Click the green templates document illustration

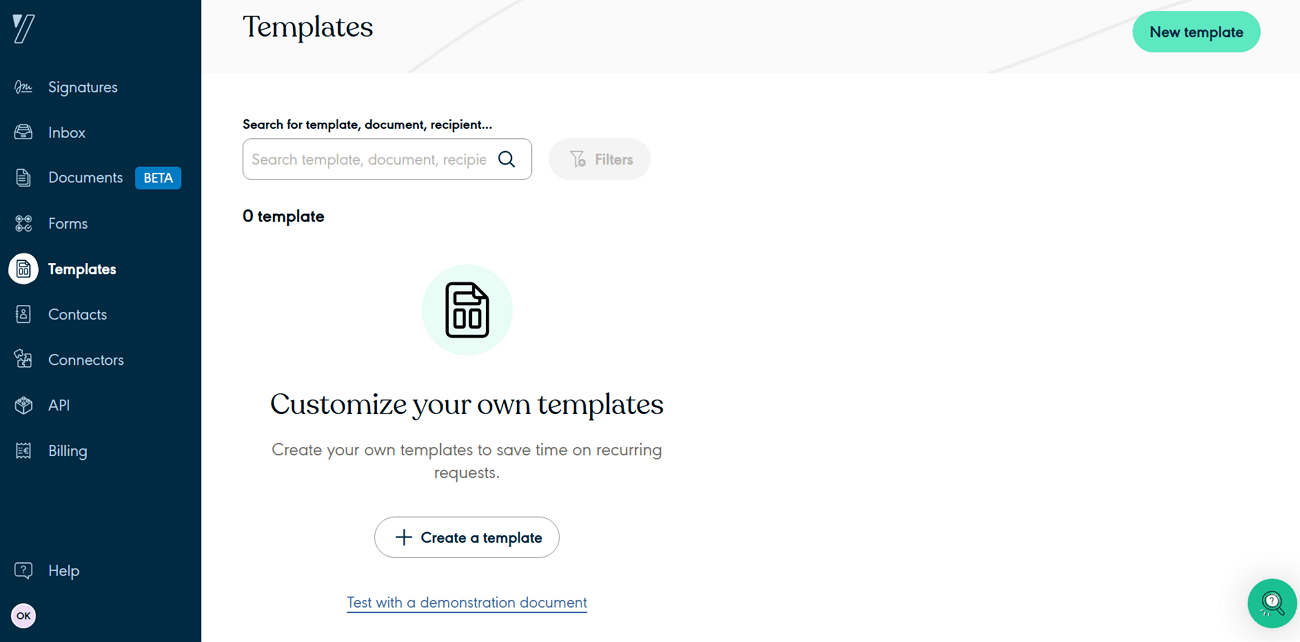[467, 310]
